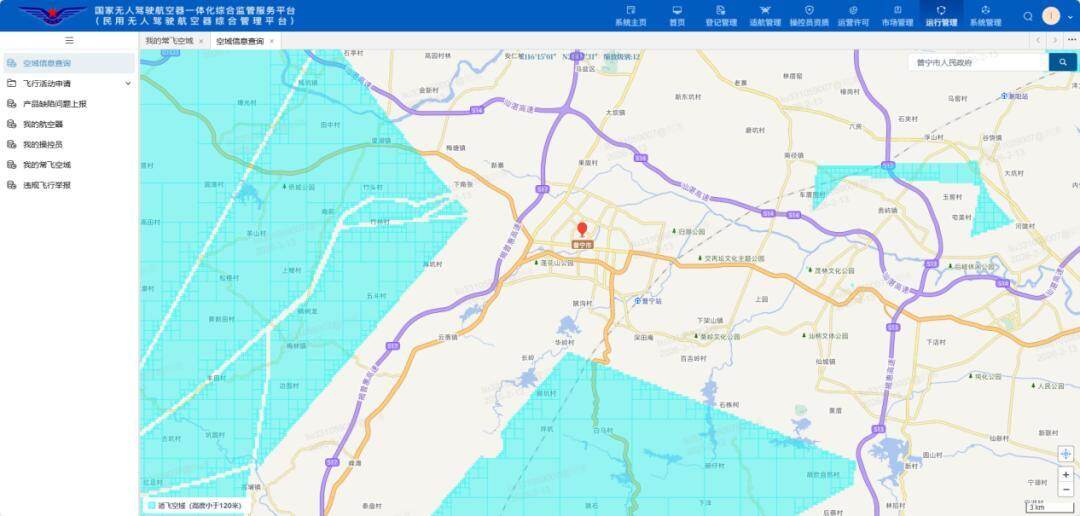This screenshot has width=1080, height=516.
Task: Open the tab options ellipsis menu
Action: (1070, 41)
